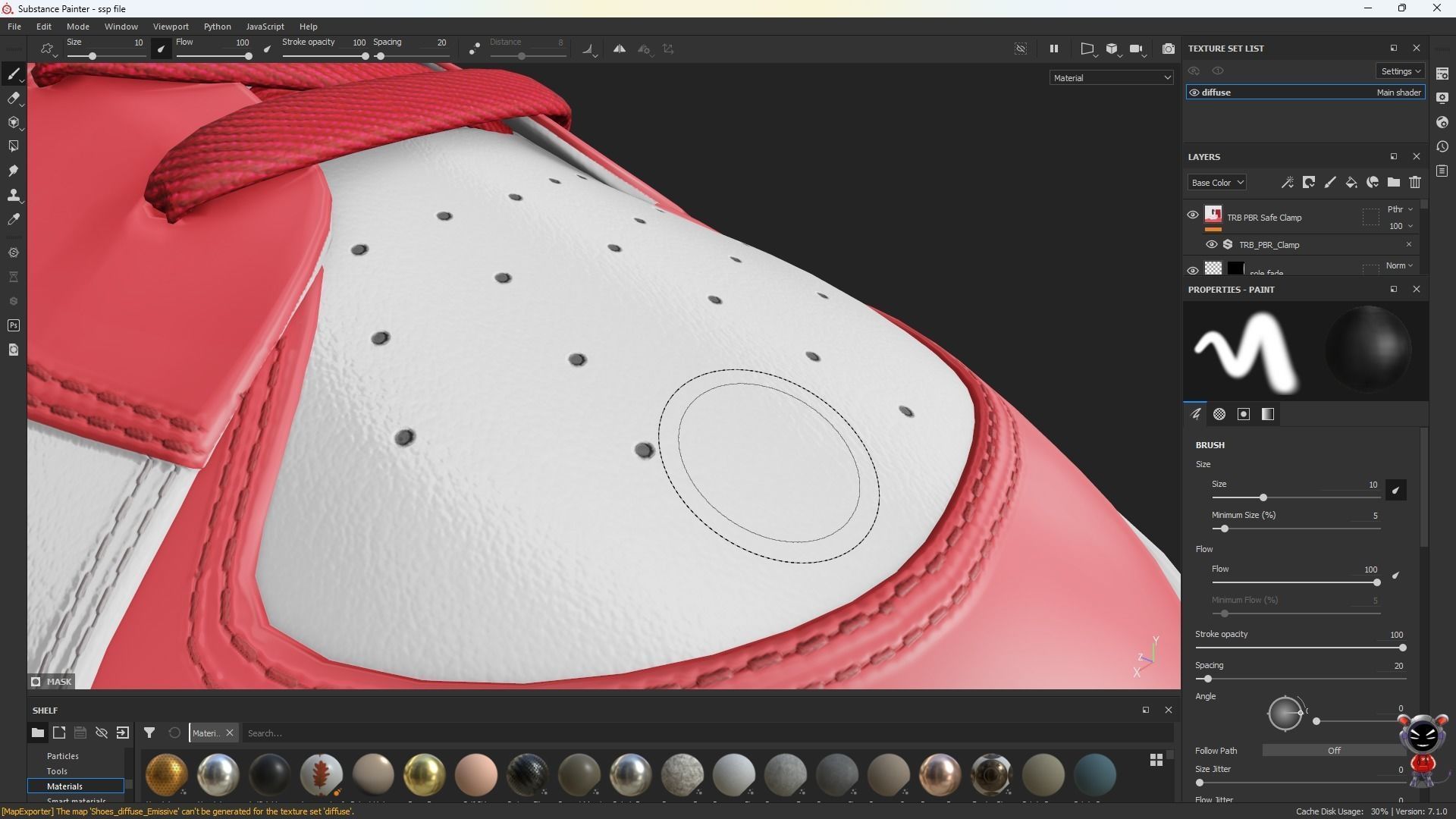
Task: Select the Polygon Fill tool
Action: point(13,146)
